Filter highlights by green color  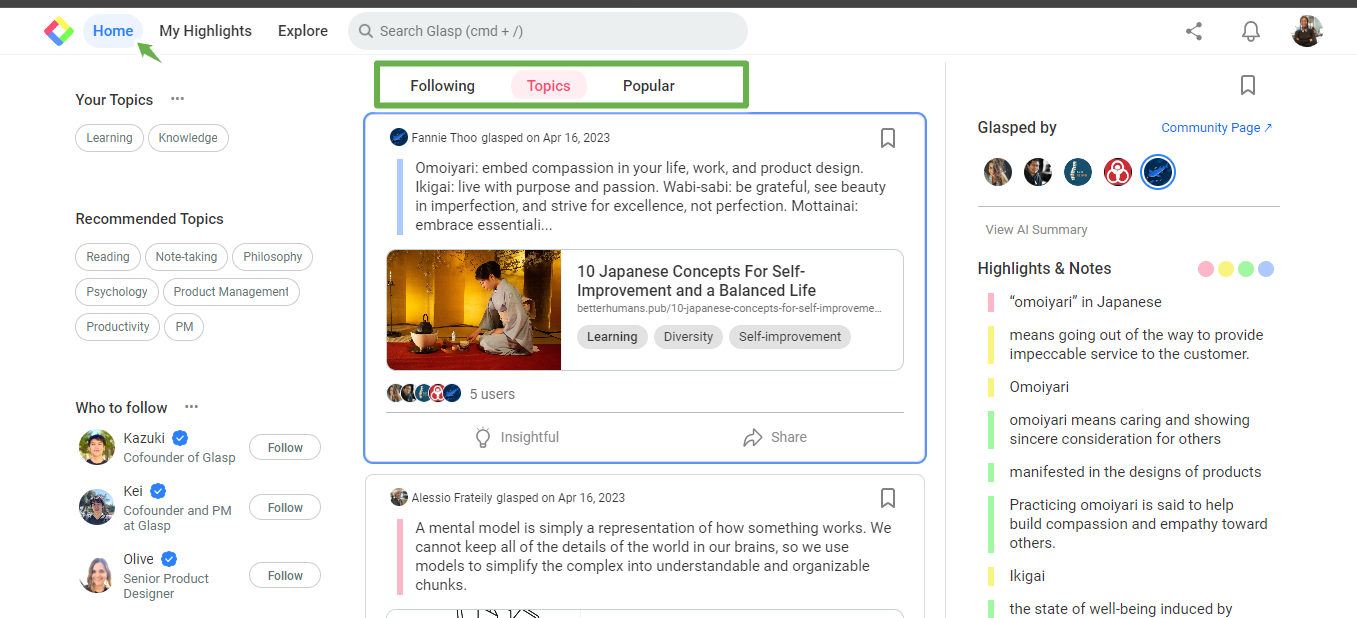1246,269
